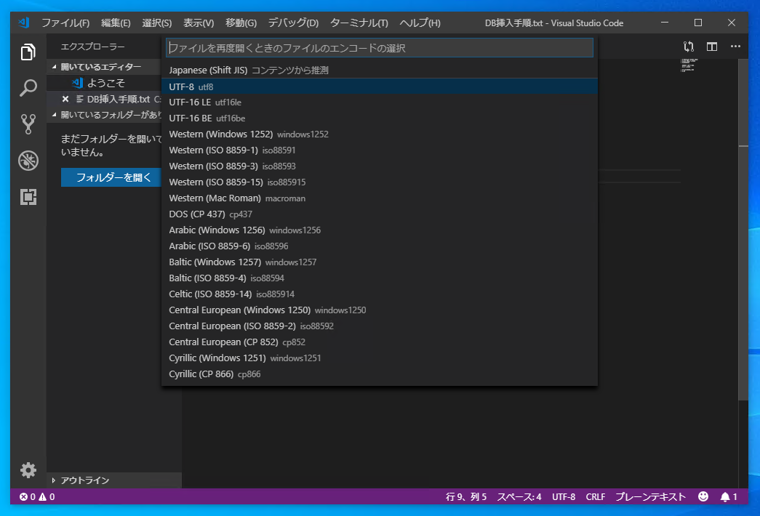The width and height of the screenshot is (760, 516).
Task: Open the Explorer view in the activity bar
Action: pos(28,52)
